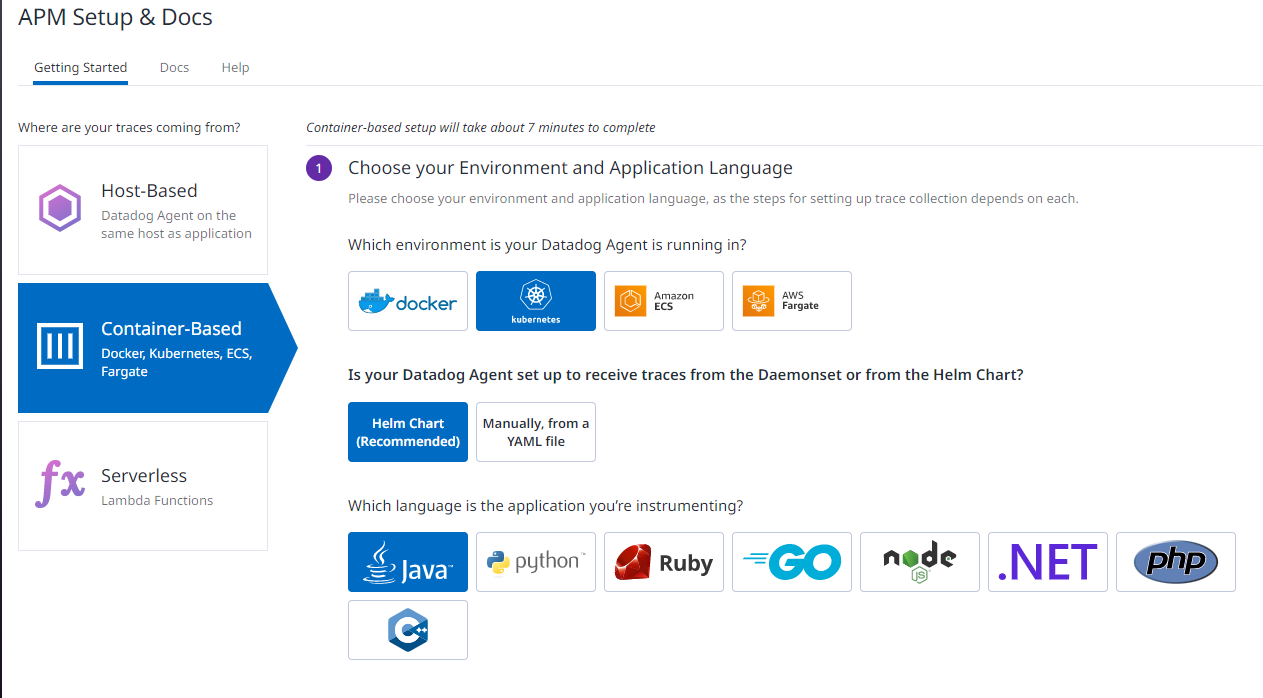This screenshot has height=698, width=1263.
Task: Select the Host-Based trace source panel
Action: [x=142, y=210]
